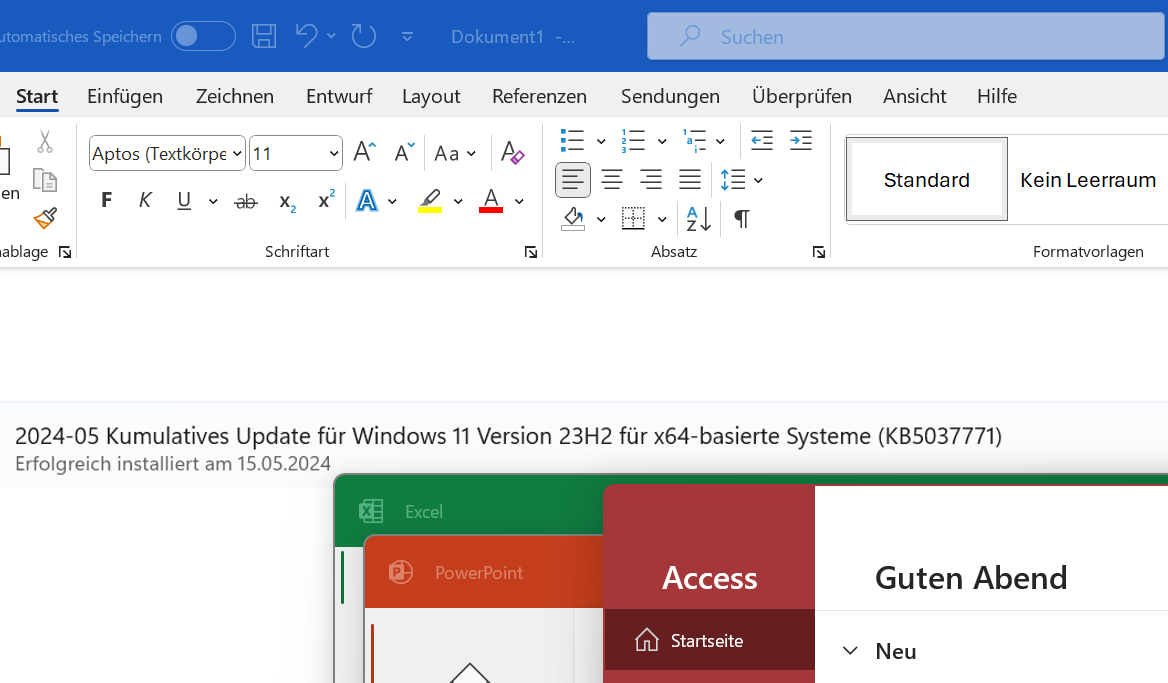Undo the last action
The image size is (1168, 683).
pyautogui.click(x=306, y=36)
